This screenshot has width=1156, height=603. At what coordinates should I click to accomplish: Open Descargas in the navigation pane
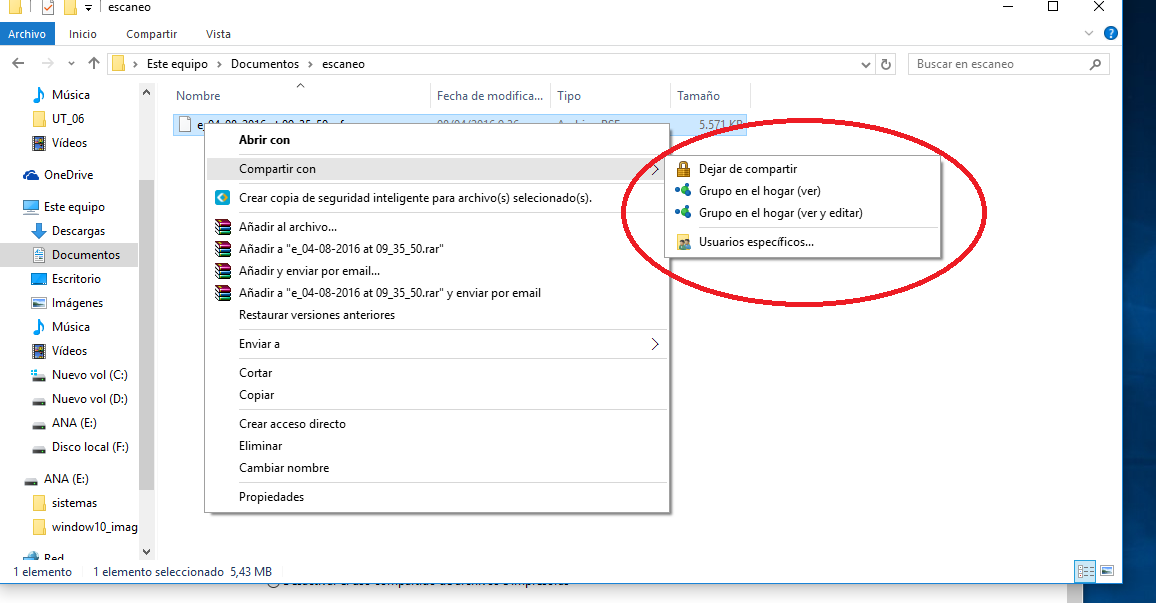click(x=77, y=231)
